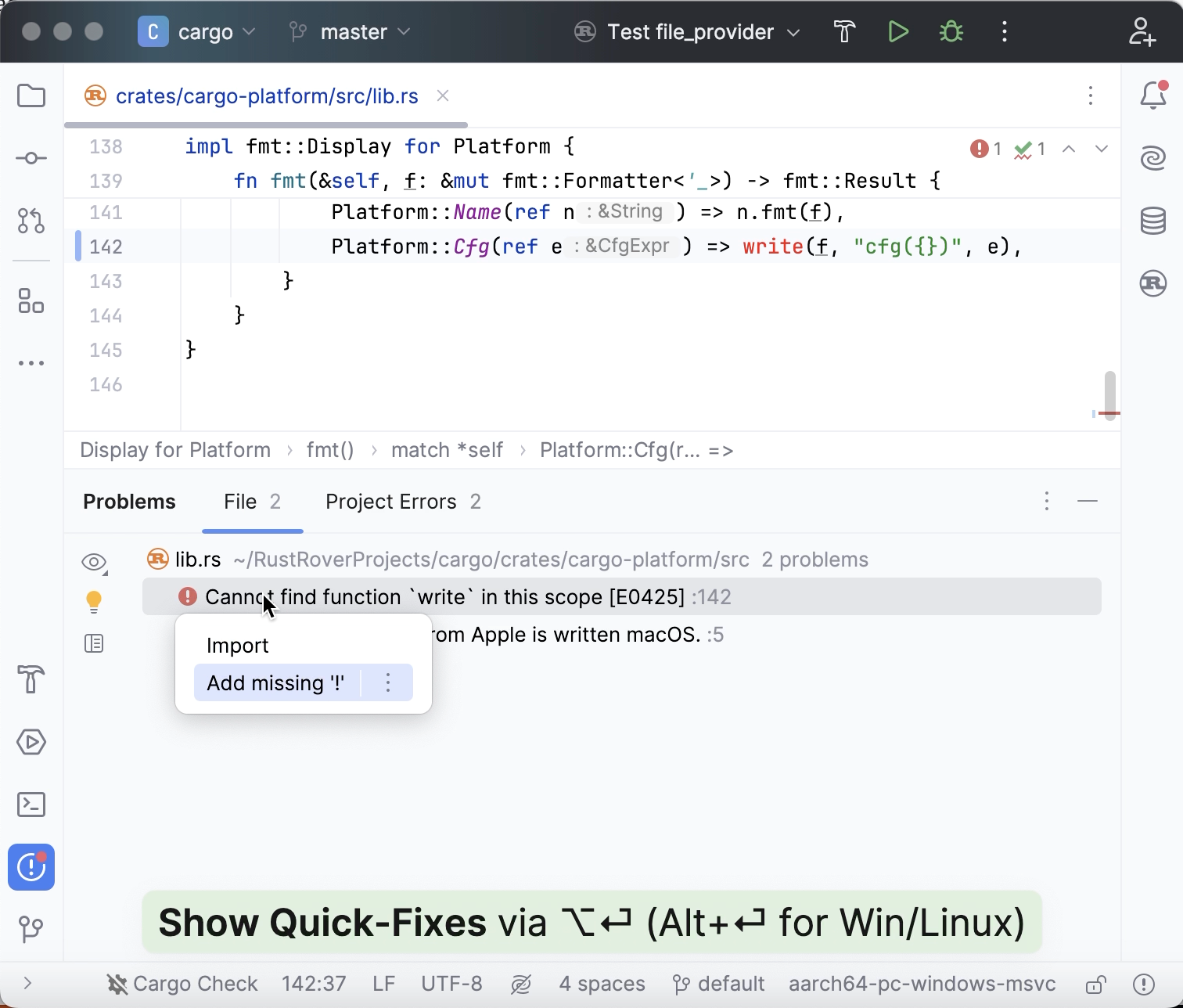Open the Cargo tool window on the right

[1152, 284]
